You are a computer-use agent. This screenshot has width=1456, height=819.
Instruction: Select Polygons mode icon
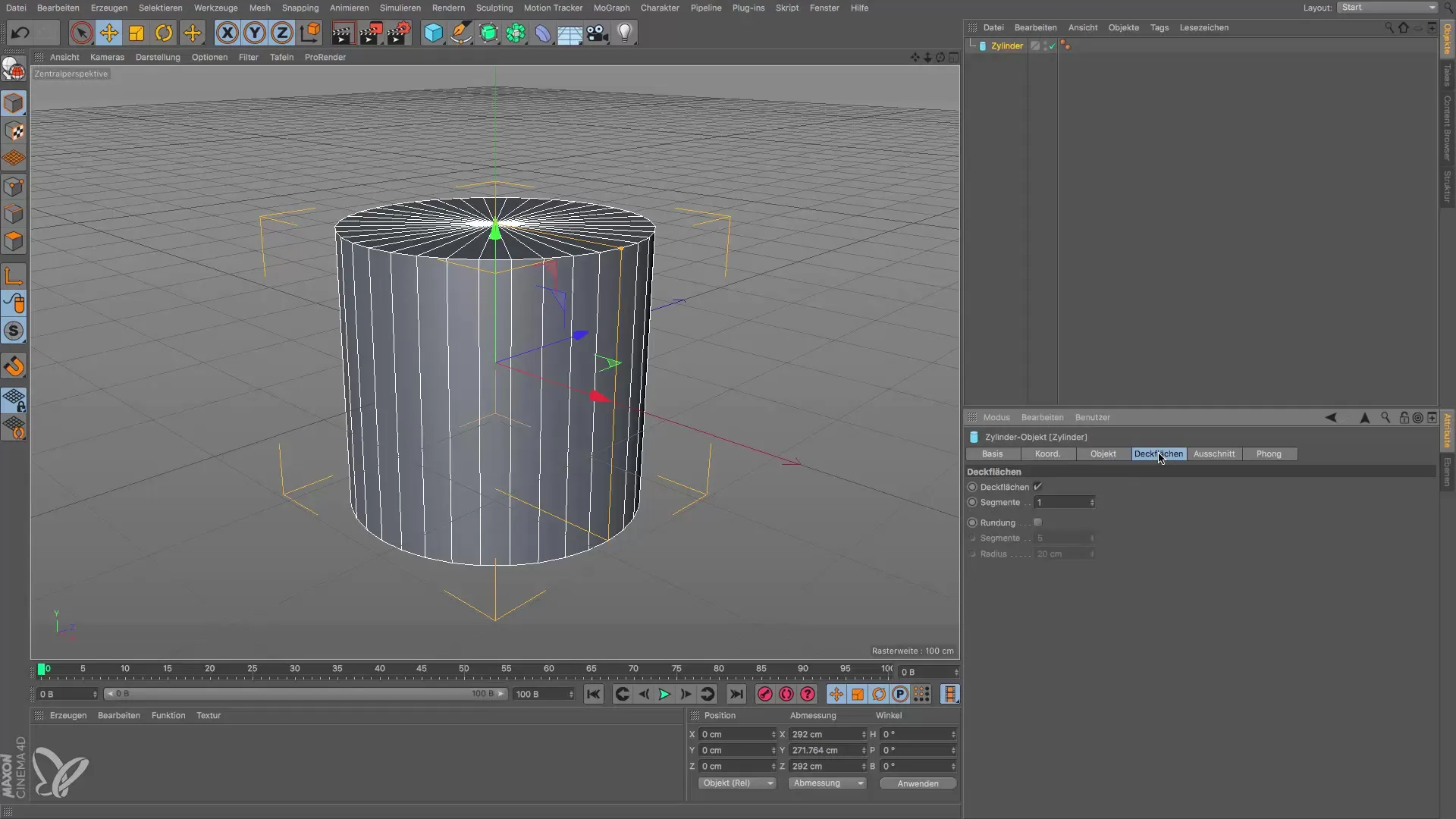(14, 242)
